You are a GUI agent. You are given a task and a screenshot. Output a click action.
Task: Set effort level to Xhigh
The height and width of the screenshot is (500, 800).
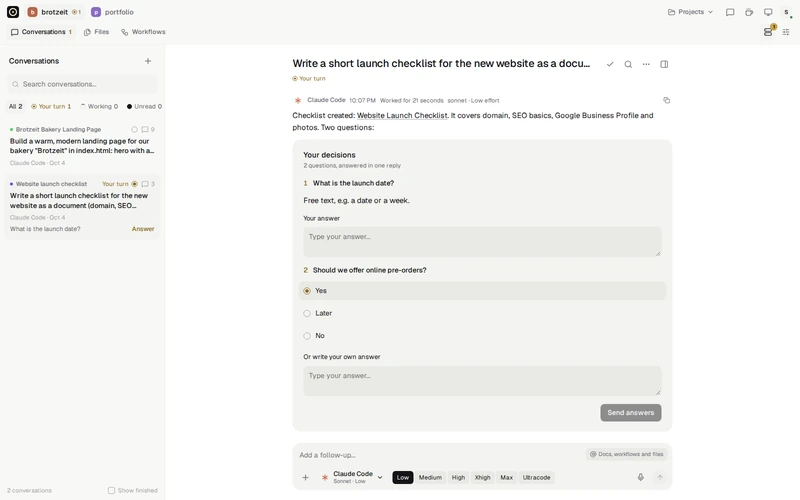(x=482, y=478)
